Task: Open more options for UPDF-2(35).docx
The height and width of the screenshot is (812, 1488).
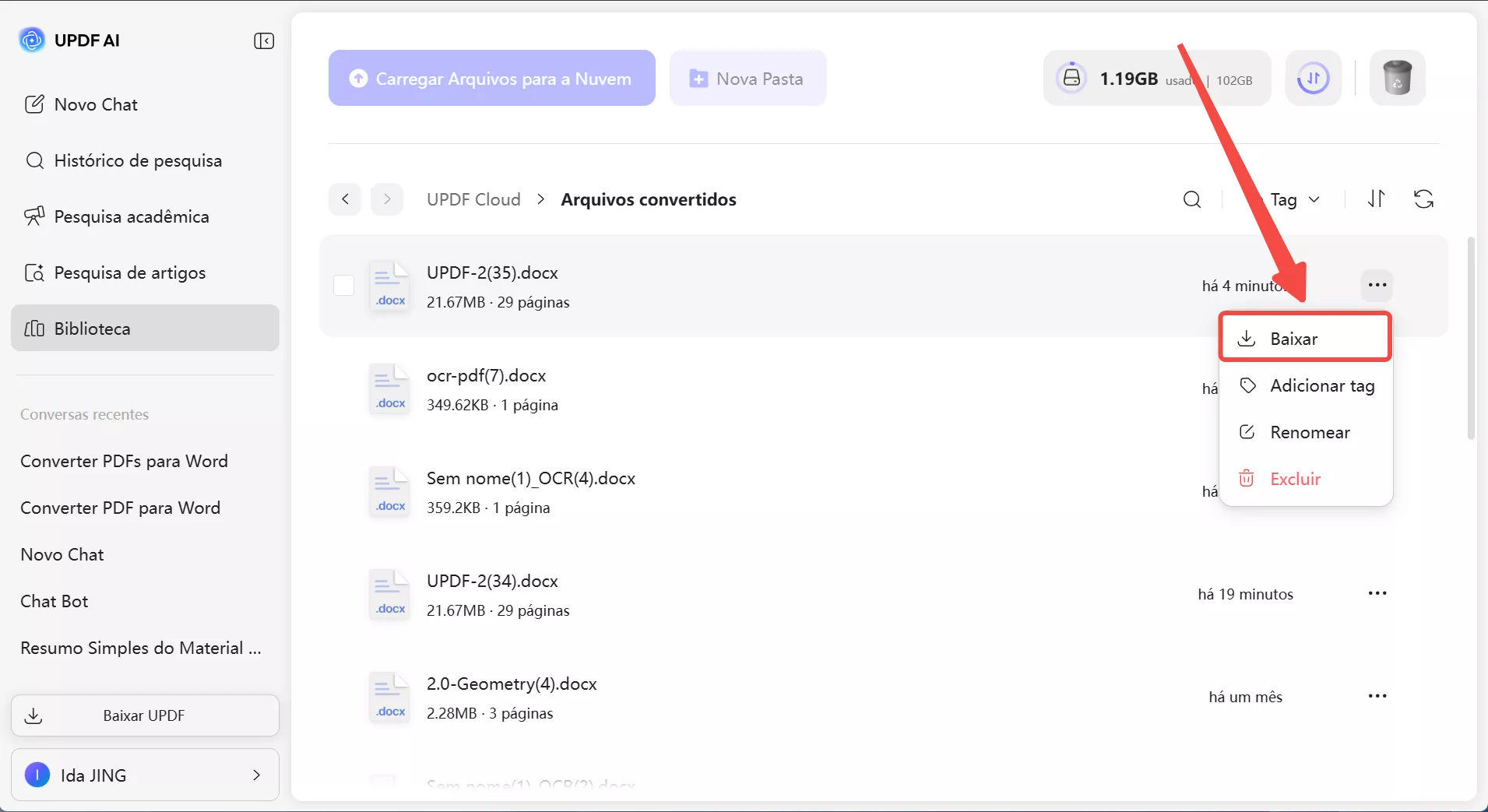Action: point(1377,285)
